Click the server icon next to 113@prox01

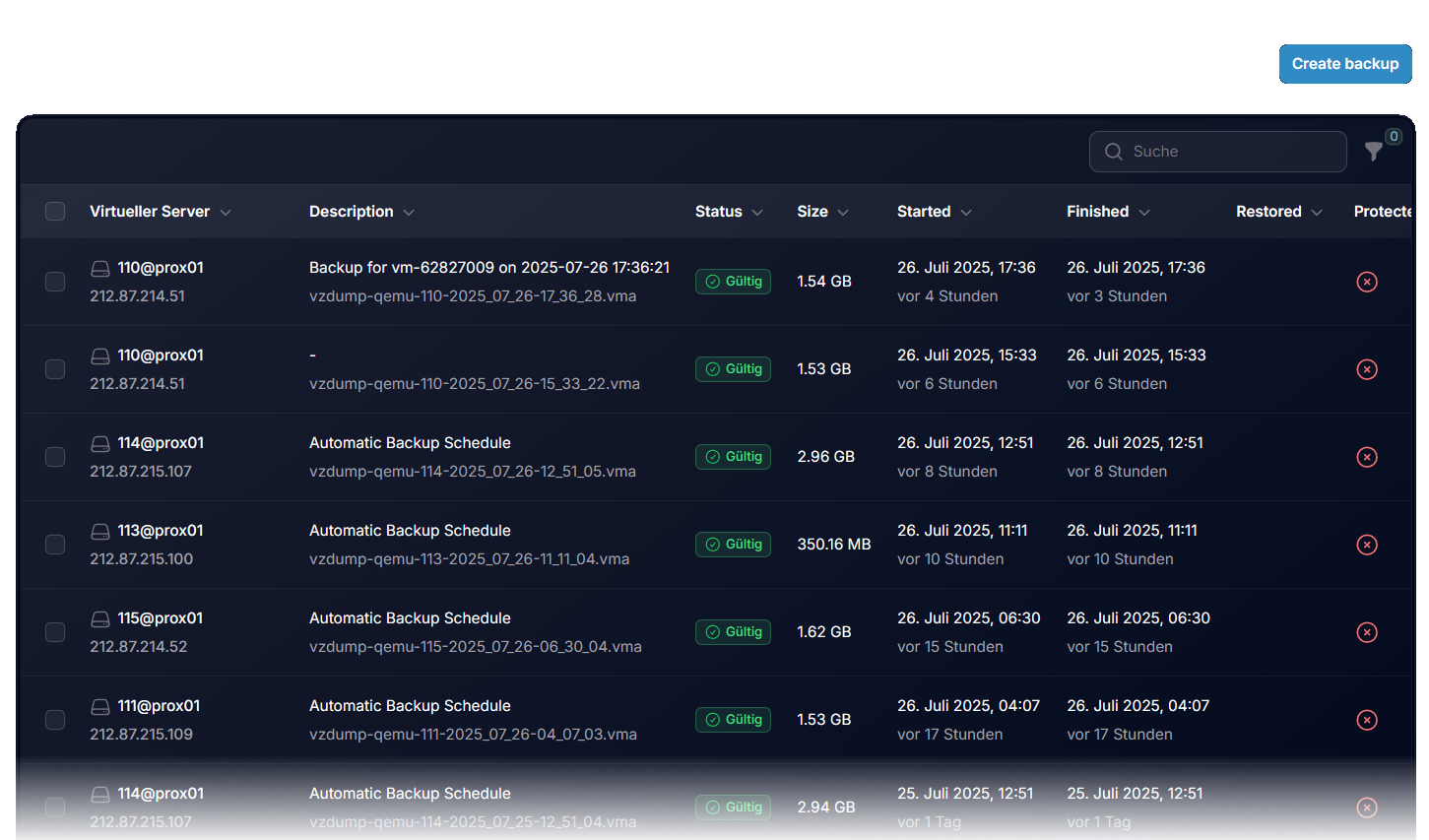[x=100, y=530]
